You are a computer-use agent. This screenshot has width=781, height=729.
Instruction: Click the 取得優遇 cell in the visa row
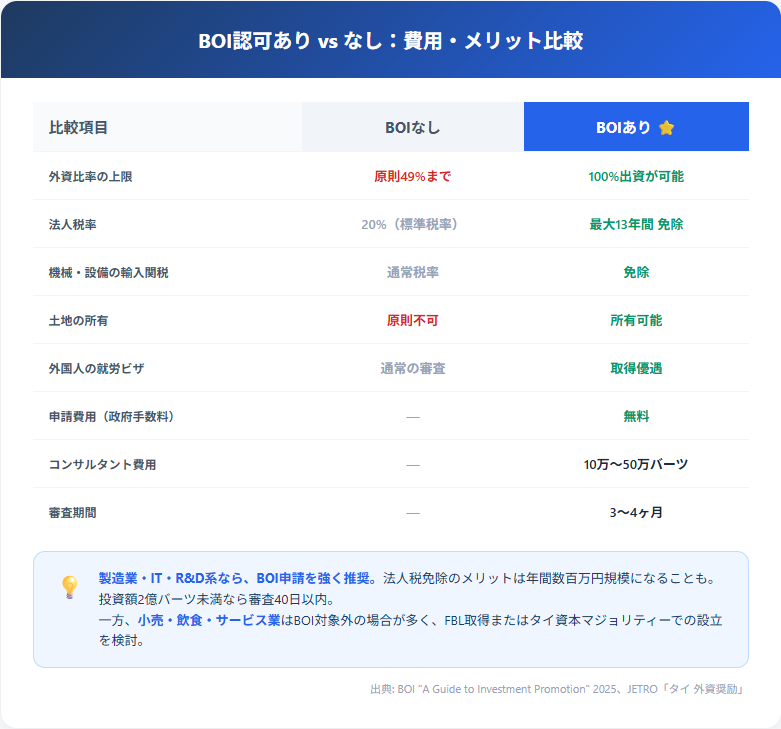click(x=636, y=368)
